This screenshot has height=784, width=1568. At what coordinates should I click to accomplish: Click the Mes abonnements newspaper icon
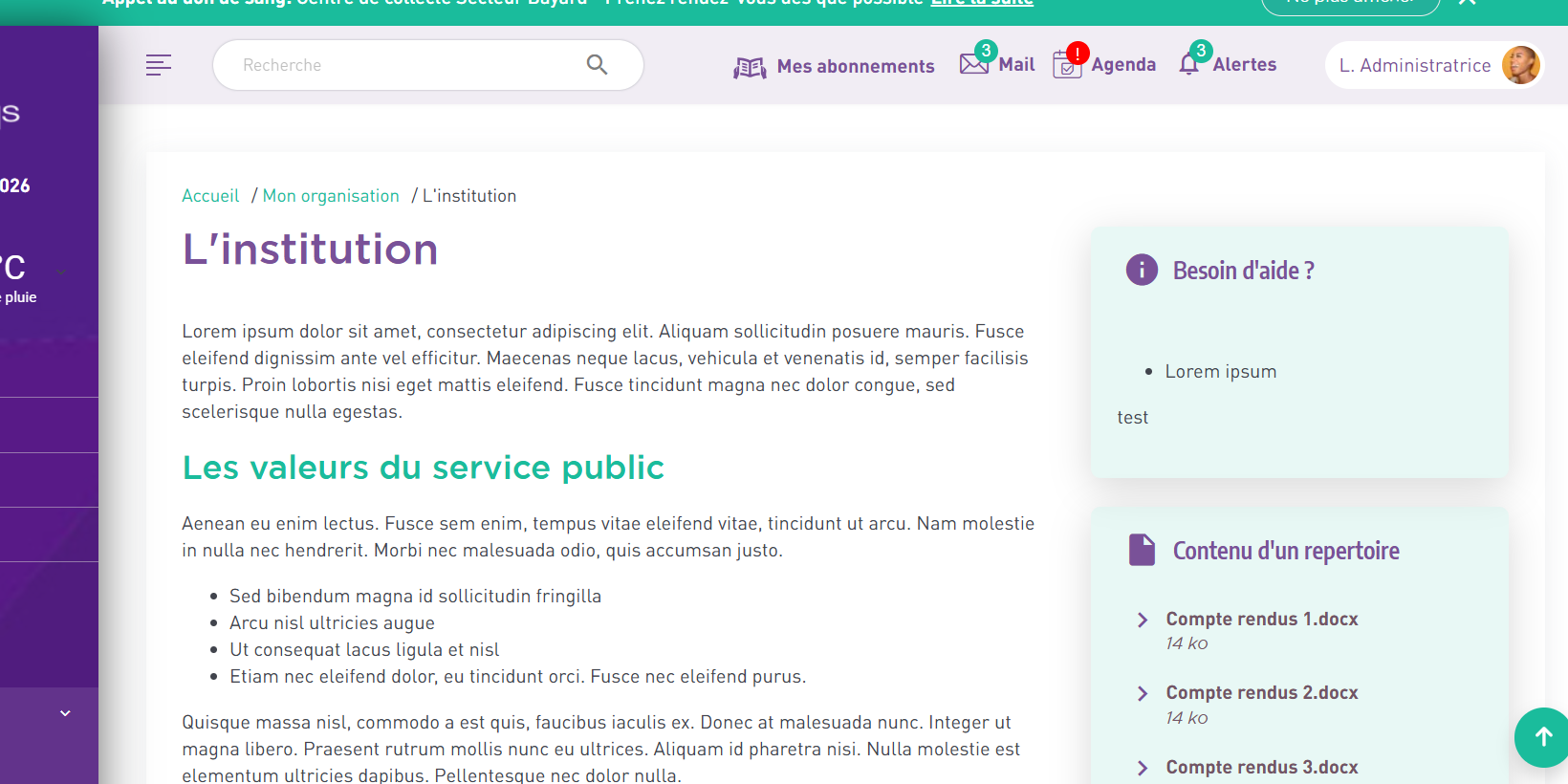coord(750,67)
